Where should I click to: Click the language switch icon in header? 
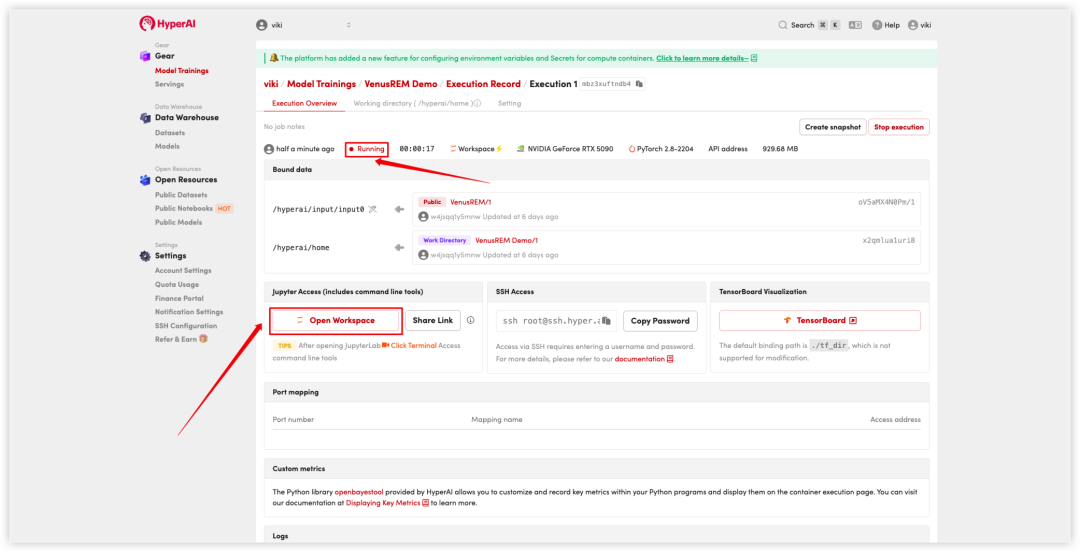point(855,25)
